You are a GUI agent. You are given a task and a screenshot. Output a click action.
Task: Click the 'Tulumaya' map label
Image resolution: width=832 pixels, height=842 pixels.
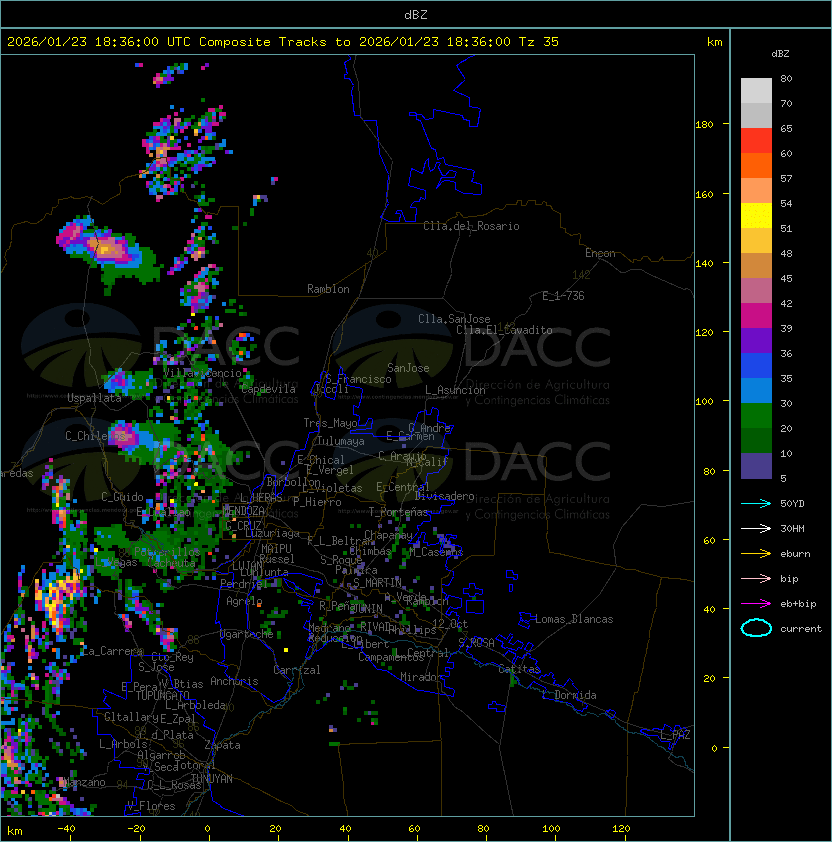pos(341,441)
